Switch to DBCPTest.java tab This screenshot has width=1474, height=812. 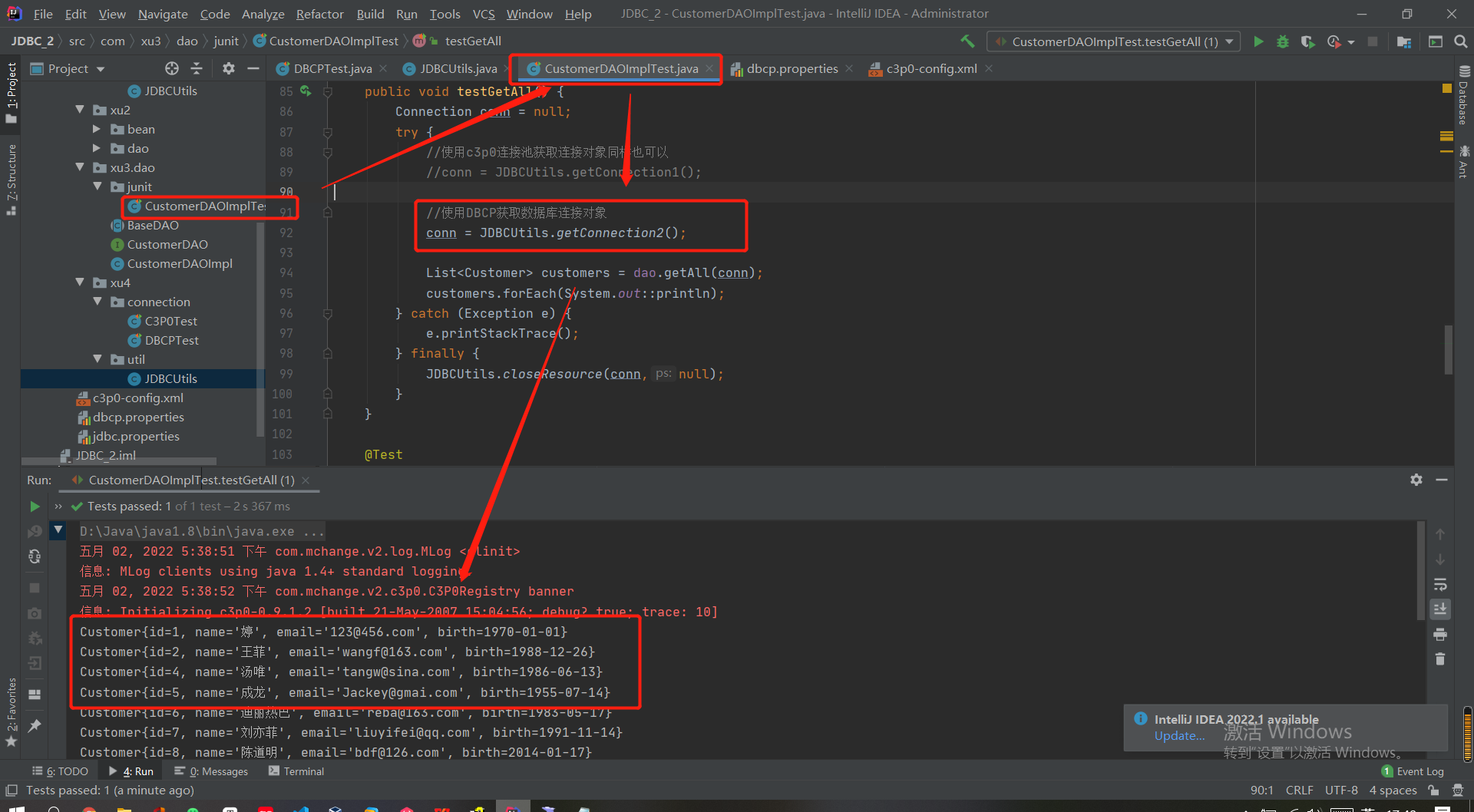[332, 68]
